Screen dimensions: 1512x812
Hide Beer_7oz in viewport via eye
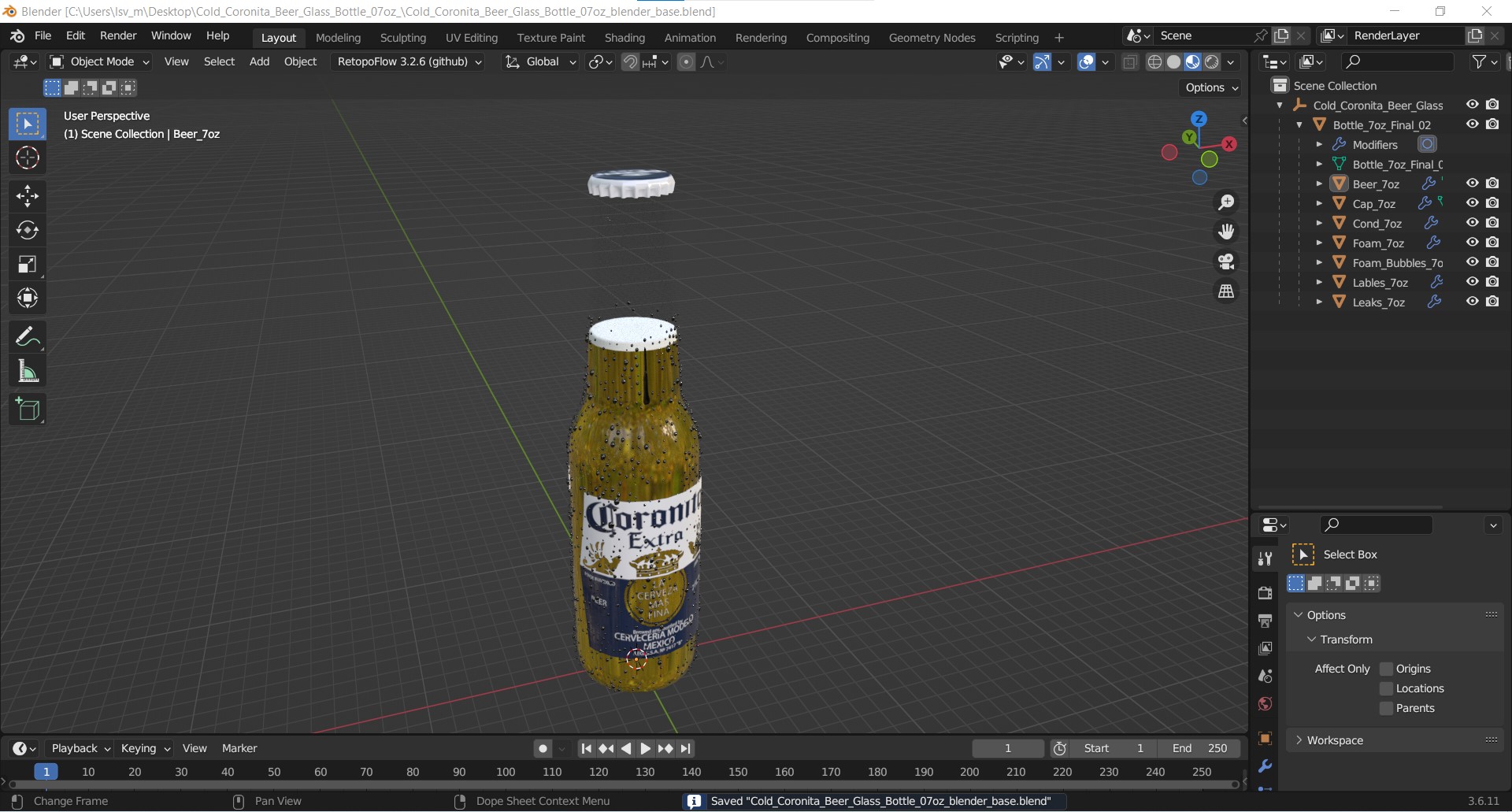(x=1472, y=184)
